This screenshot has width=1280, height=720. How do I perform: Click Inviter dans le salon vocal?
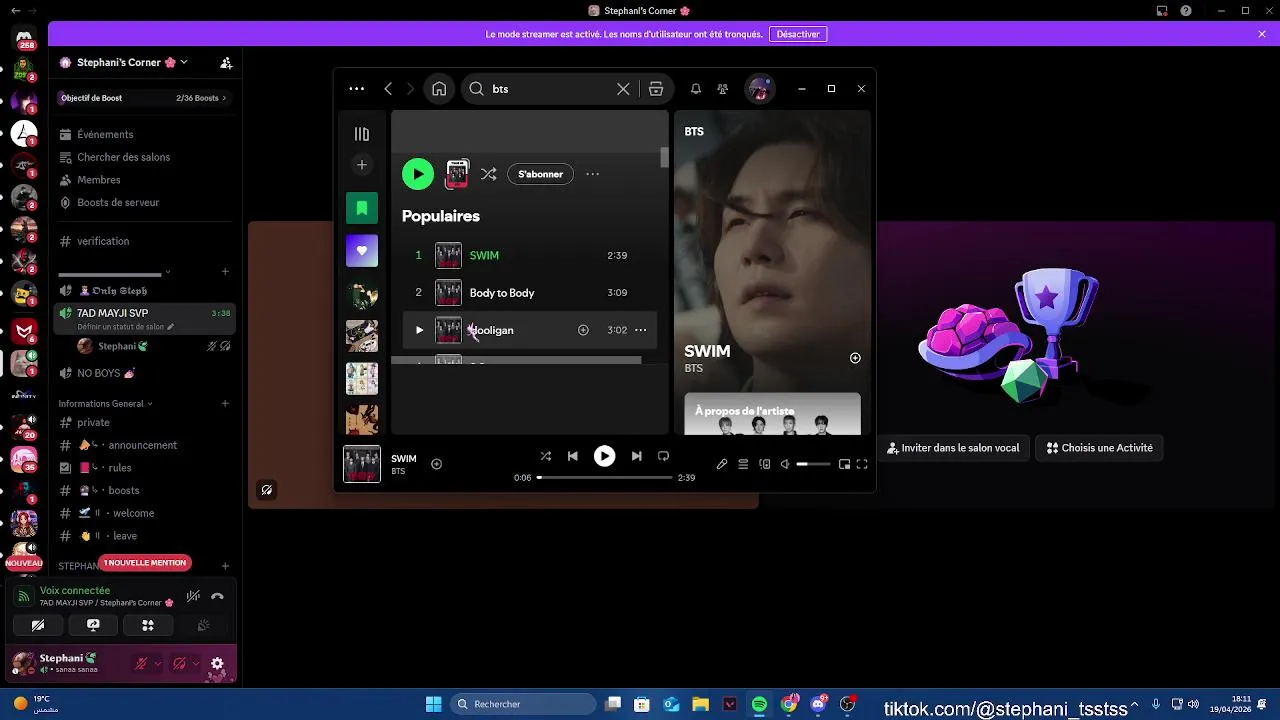coord(953,448)
